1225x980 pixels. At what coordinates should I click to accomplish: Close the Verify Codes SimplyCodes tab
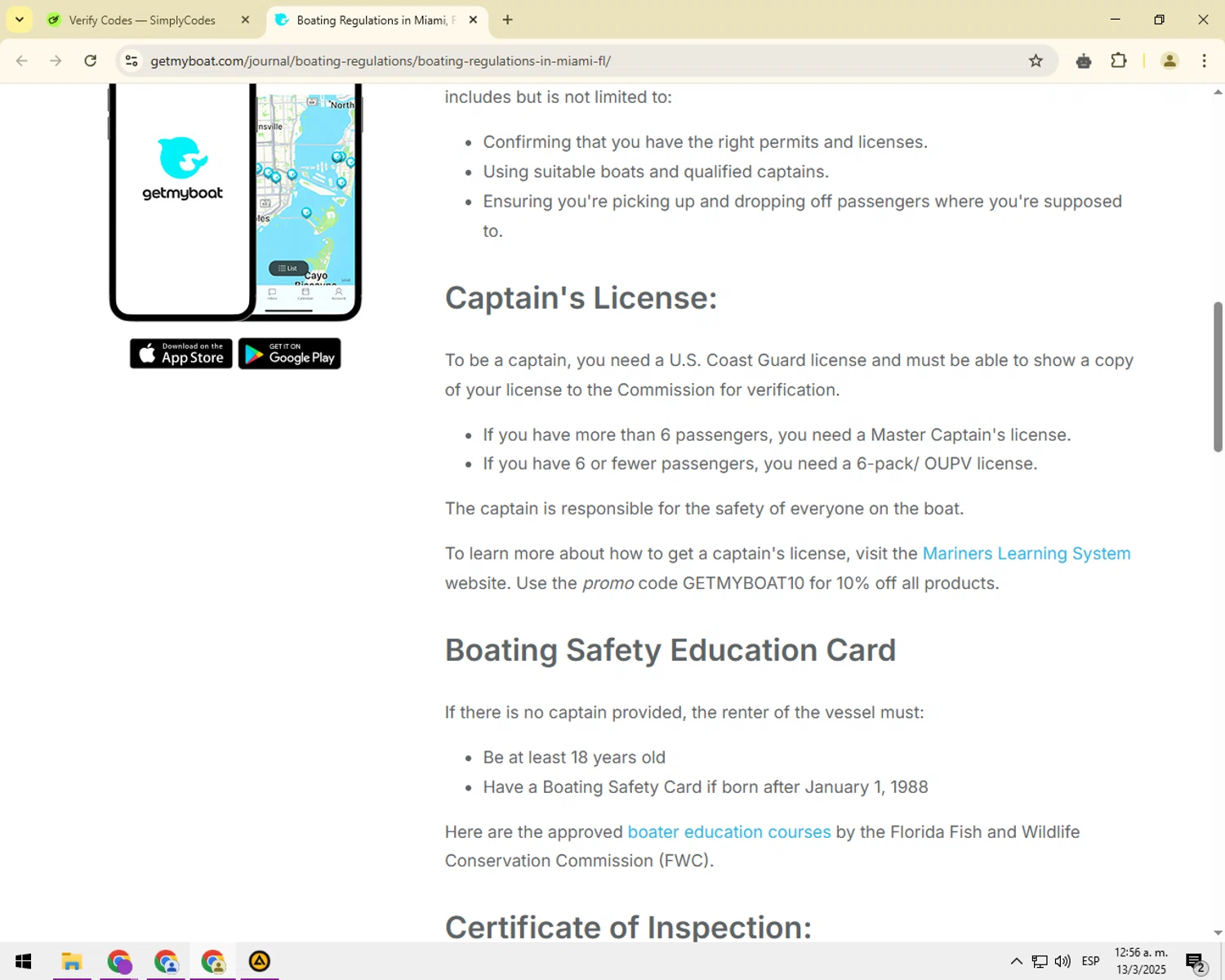click(245, 20)
